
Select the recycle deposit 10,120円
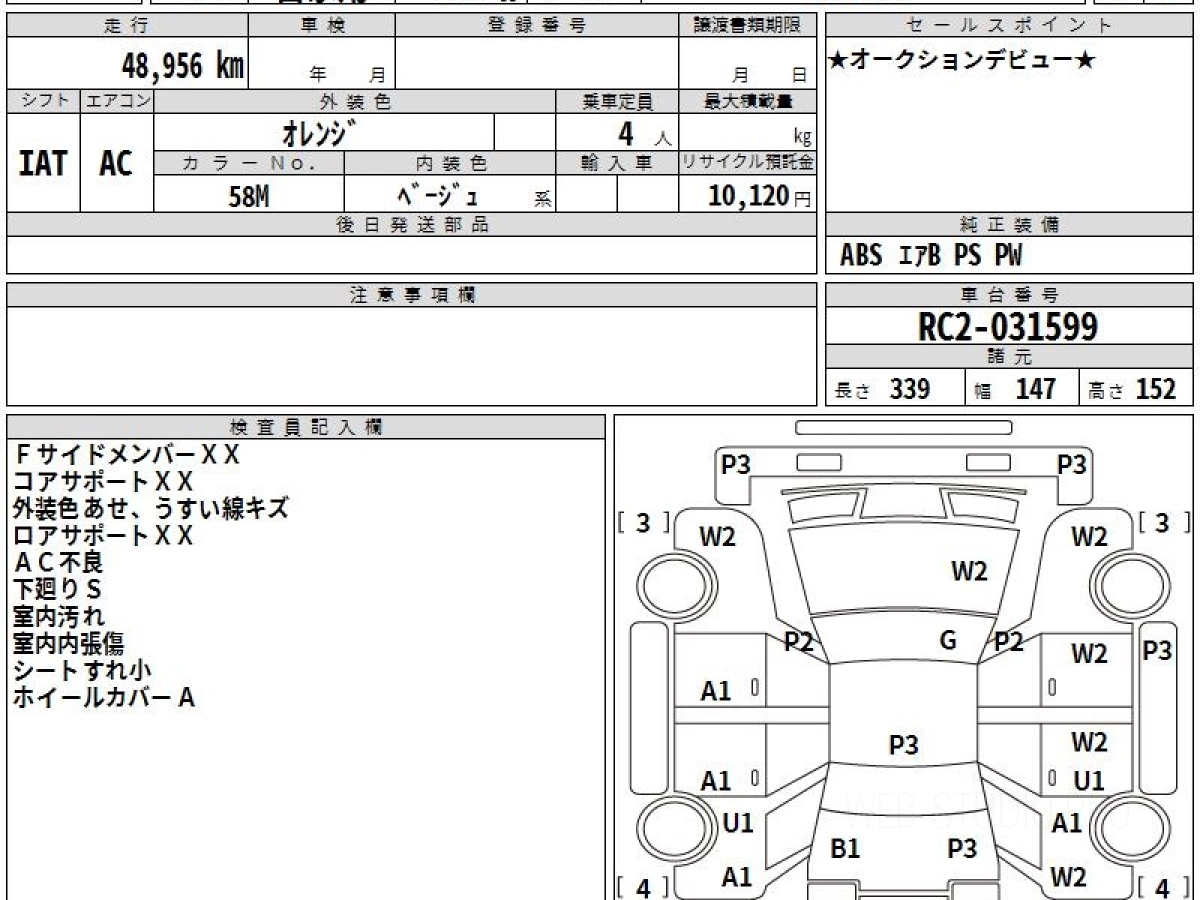759,196
